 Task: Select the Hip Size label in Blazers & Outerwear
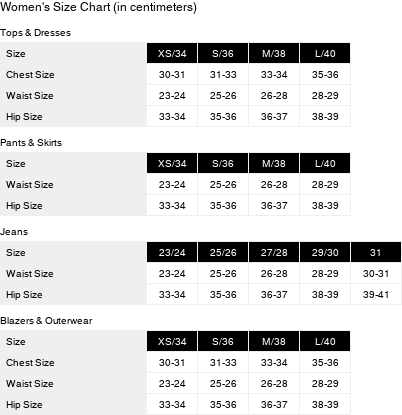coord(24,405)
